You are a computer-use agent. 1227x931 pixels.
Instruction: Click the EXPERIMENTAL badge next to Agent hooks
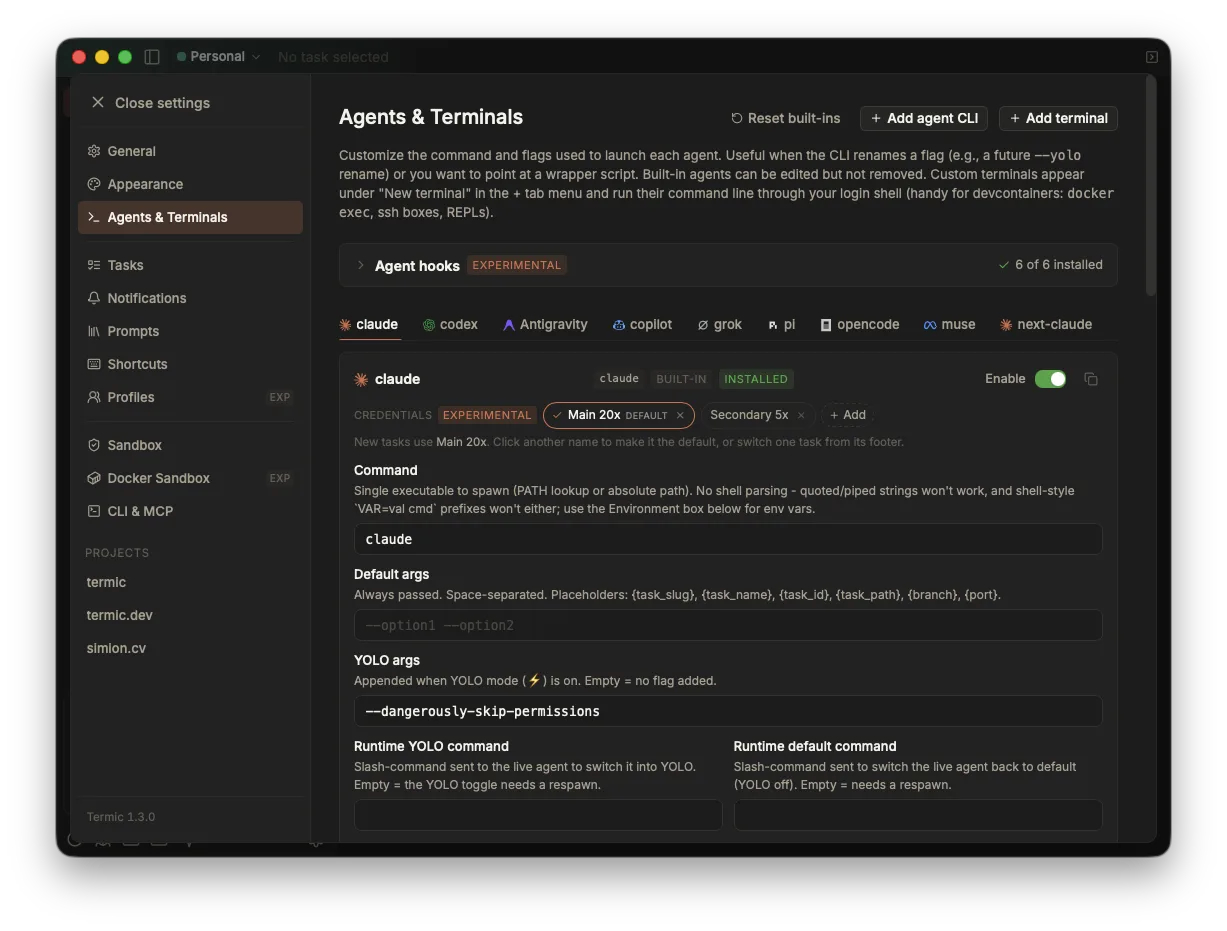tap(517, 265)
